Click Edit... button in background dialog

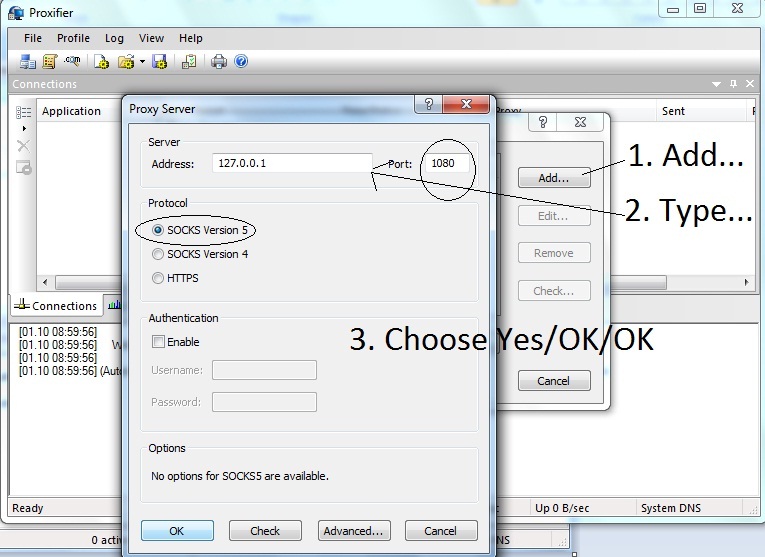point(554,216)
